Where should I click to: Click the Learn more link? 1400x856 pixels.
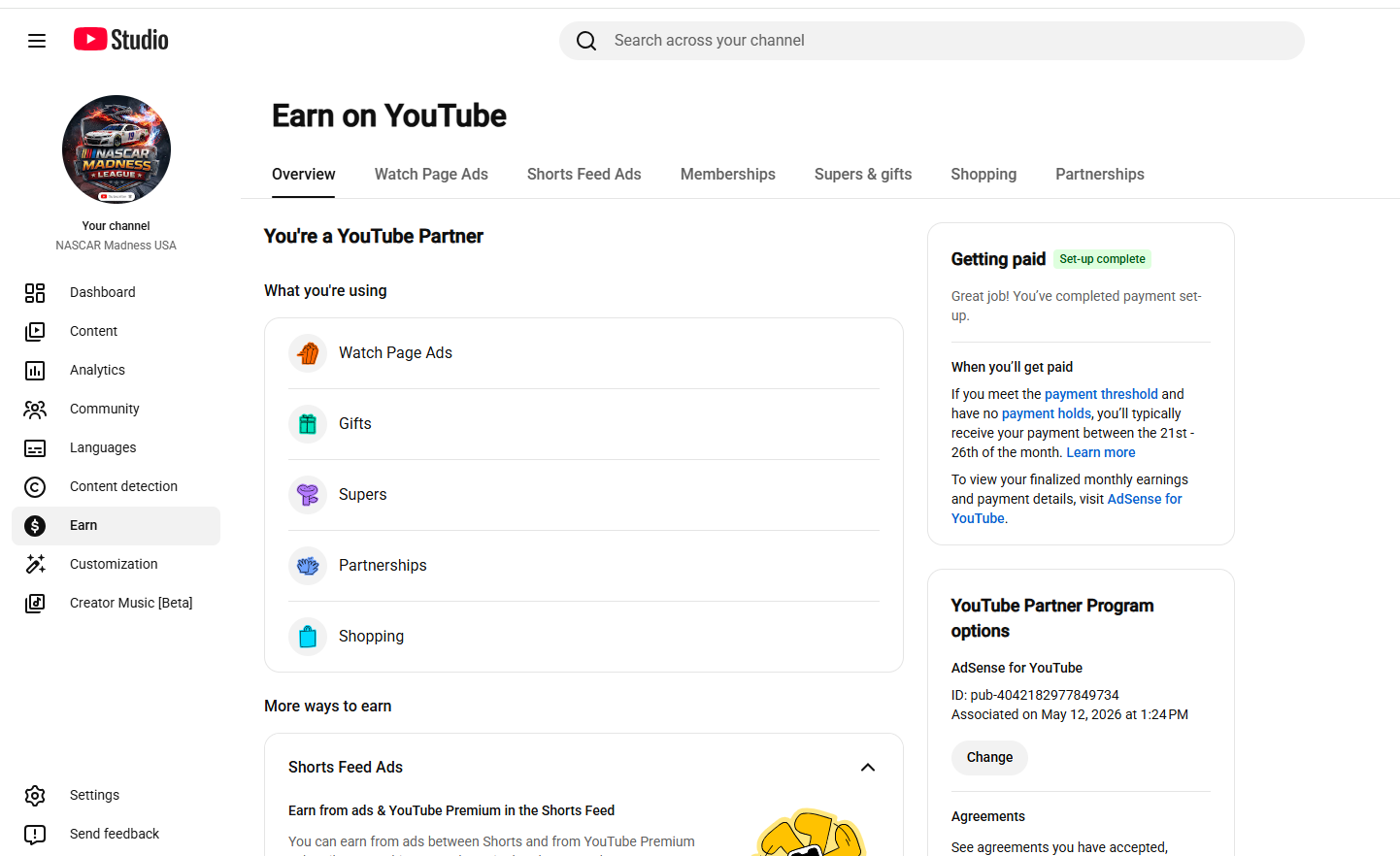click(x=1101, y=452)
